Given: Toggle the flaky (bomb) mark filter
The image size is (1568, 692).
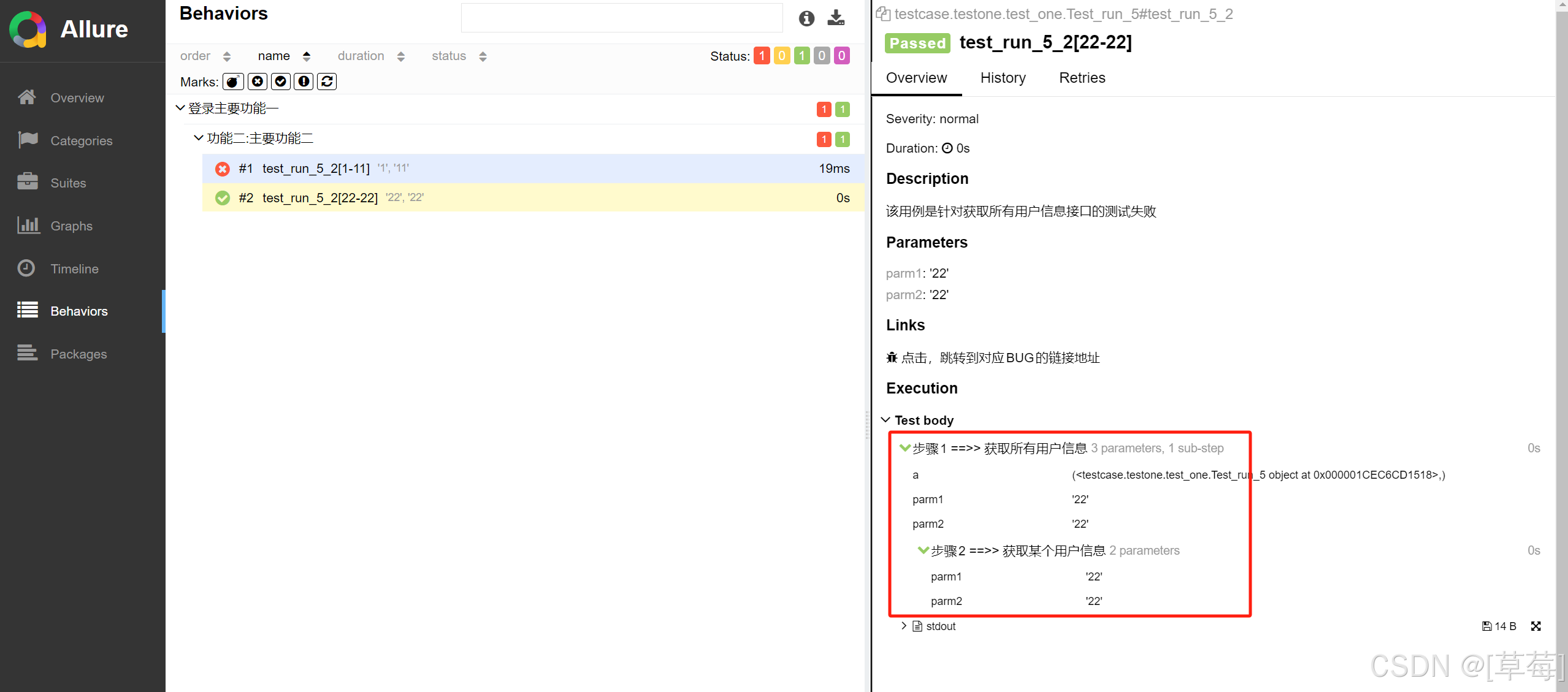Looking at the screenshot, I should 233,82.
